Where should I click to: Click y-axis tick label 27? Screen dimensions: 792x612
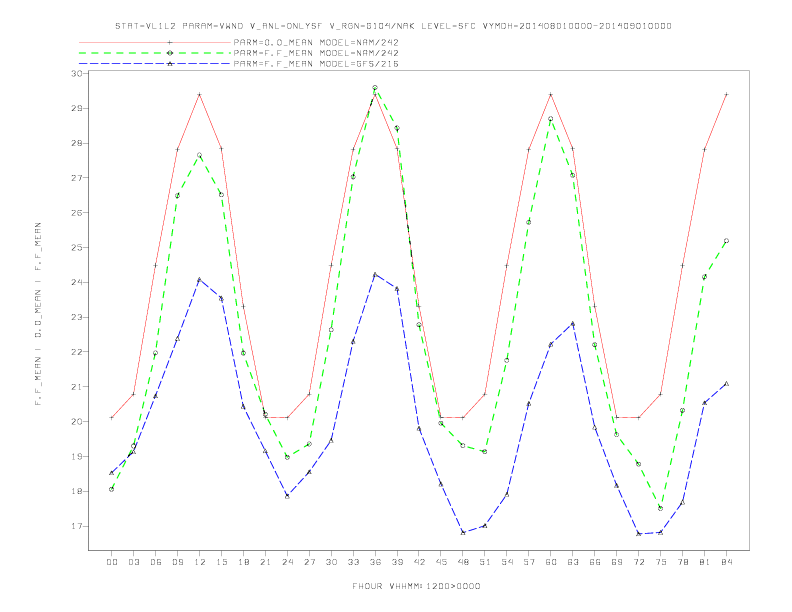pos(77,178)
